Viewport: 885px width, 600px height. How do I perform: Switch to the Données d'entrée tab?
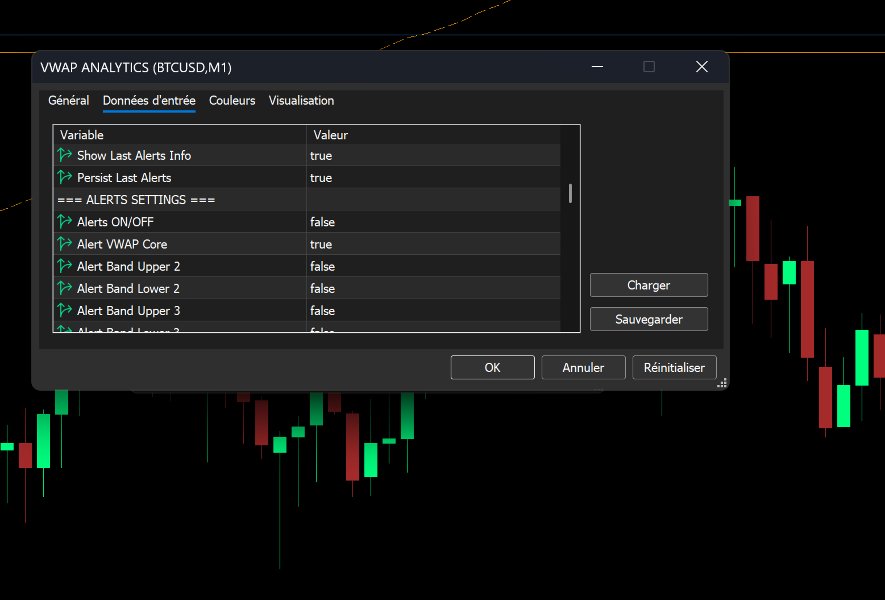coord(149,100)
